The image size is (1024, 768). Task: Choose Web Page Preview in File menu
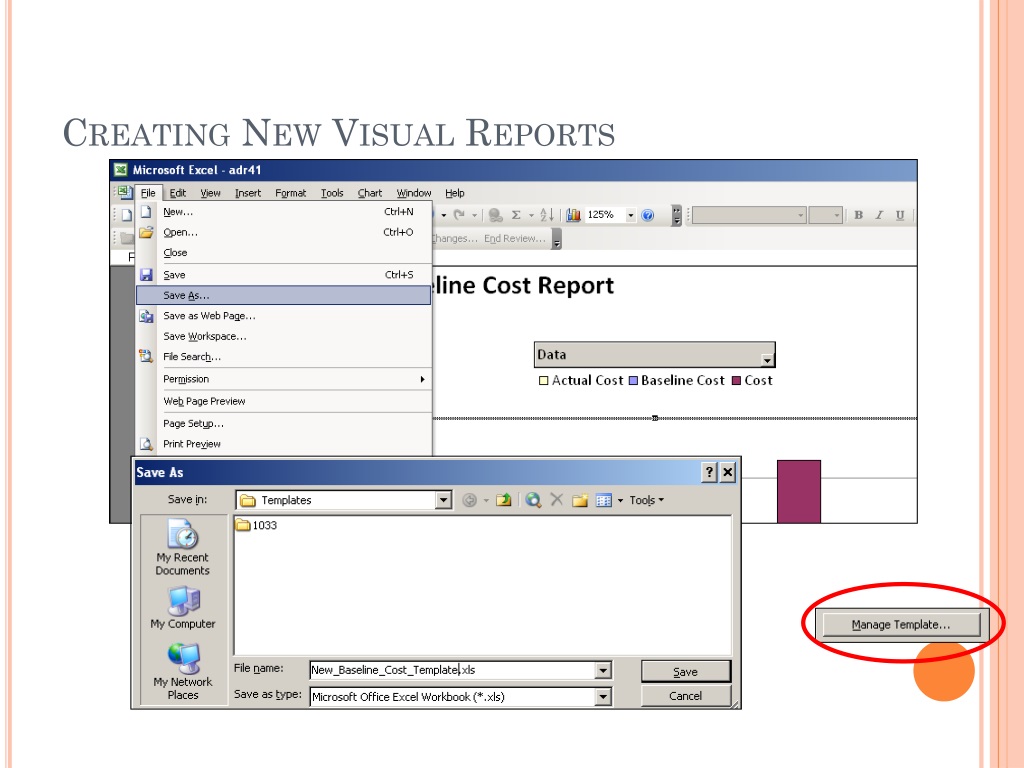click(x=283, y=402)
